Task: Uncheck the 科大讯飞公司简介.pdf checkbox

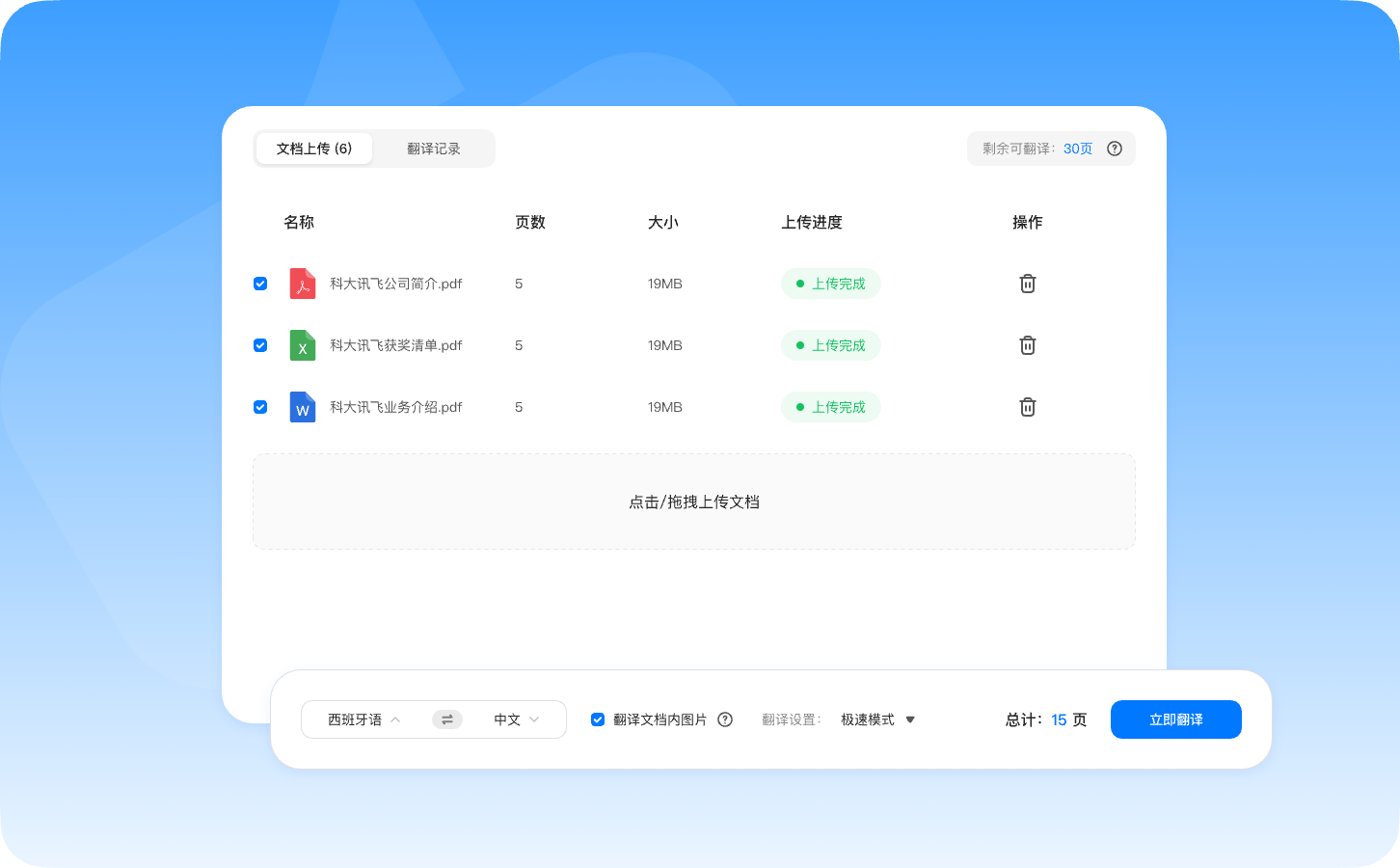Action: pos(260,284)
